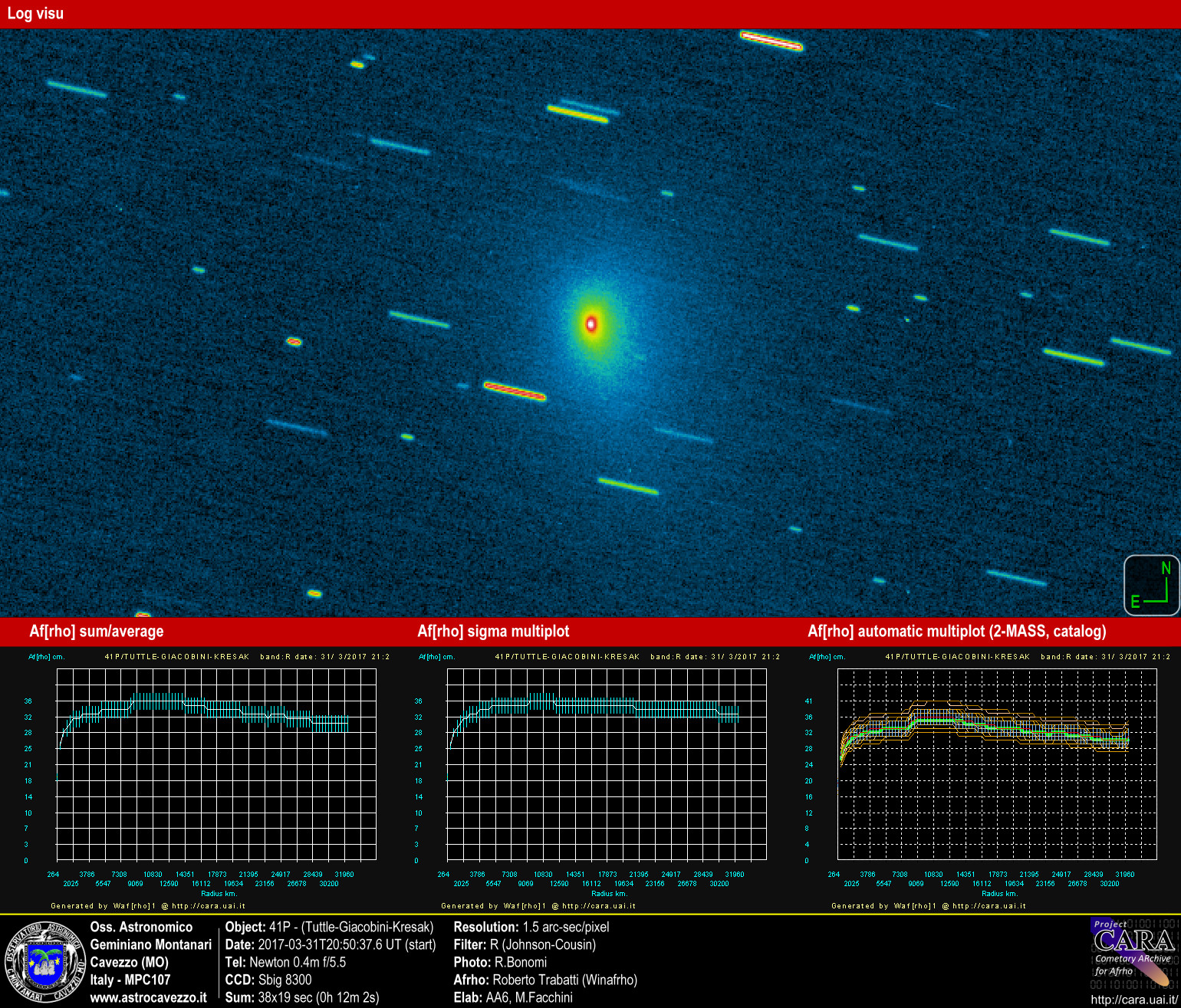This screenshot has height=1008, width=1181.
Task: Open the www.astrocavezzo.it link
Action: click(149, 997)
